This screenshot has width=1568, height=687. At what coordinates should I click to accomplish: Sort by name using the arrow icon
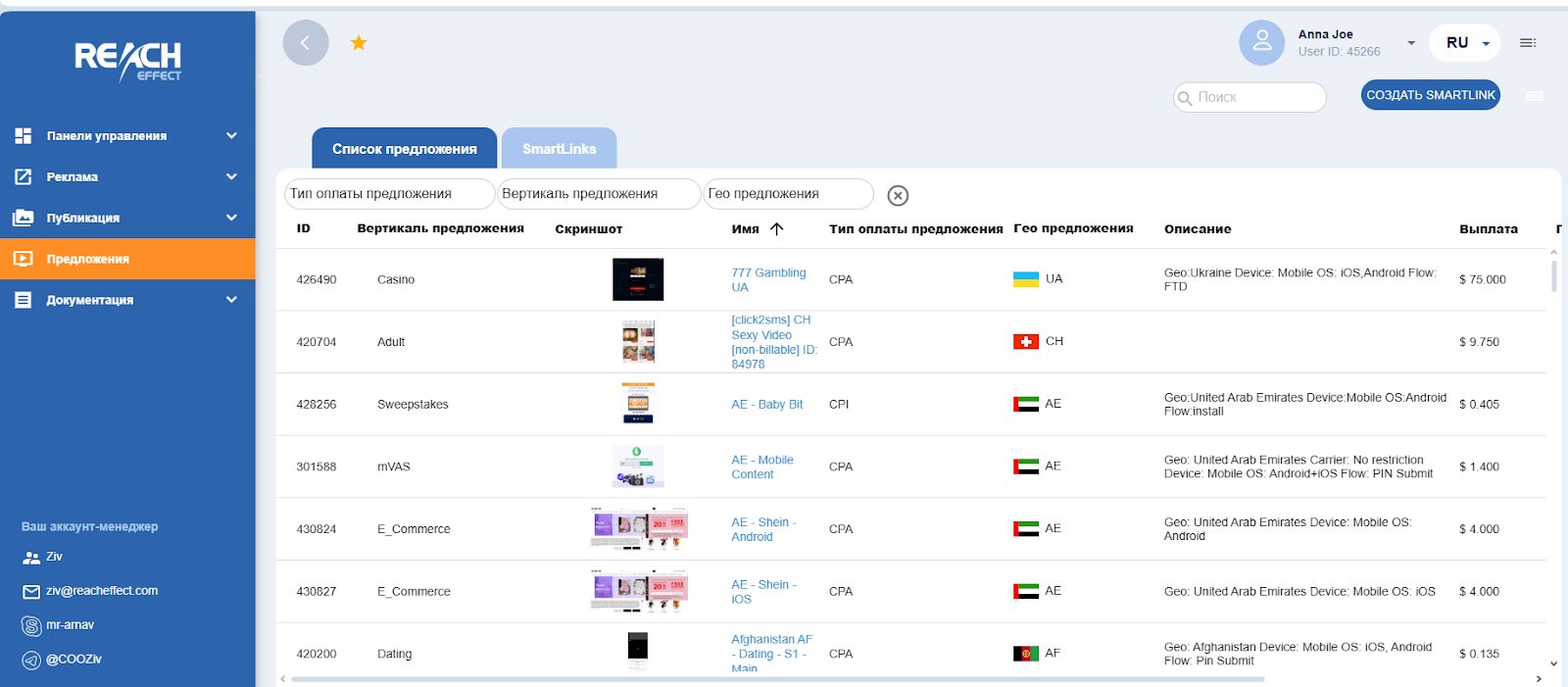pos(777,229)
